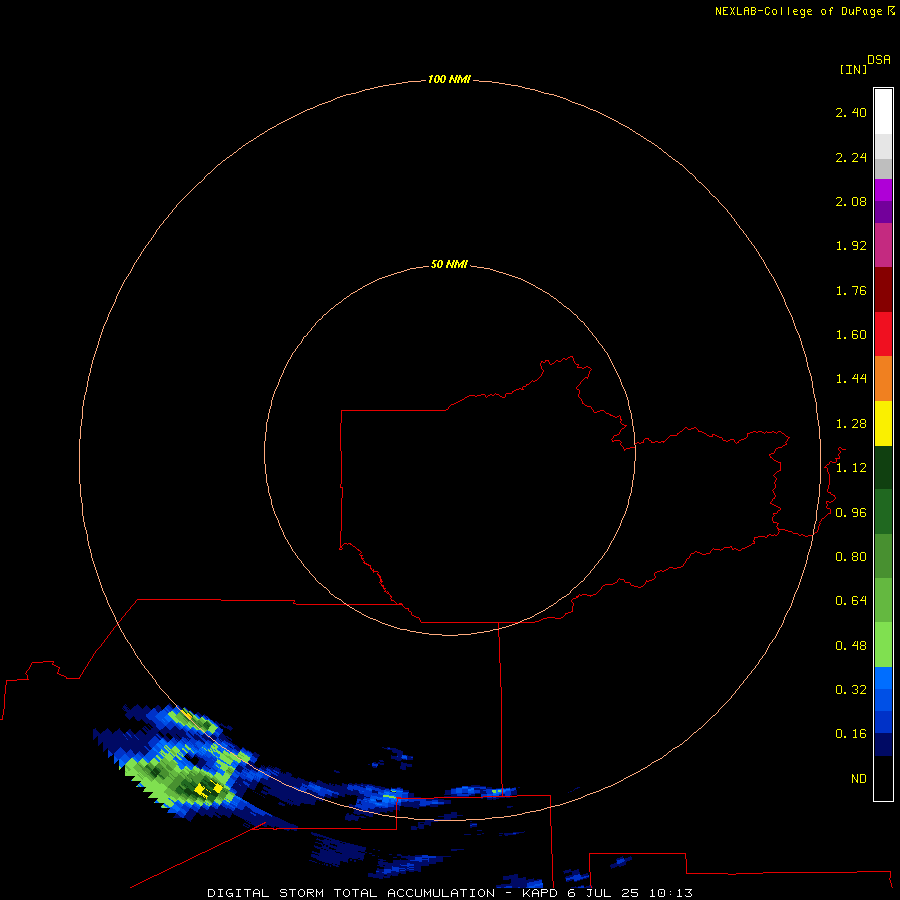Viewport: 900px width, 900px height.
Task: Click the 0.80 legend value
Action: [x=851, y=557]
